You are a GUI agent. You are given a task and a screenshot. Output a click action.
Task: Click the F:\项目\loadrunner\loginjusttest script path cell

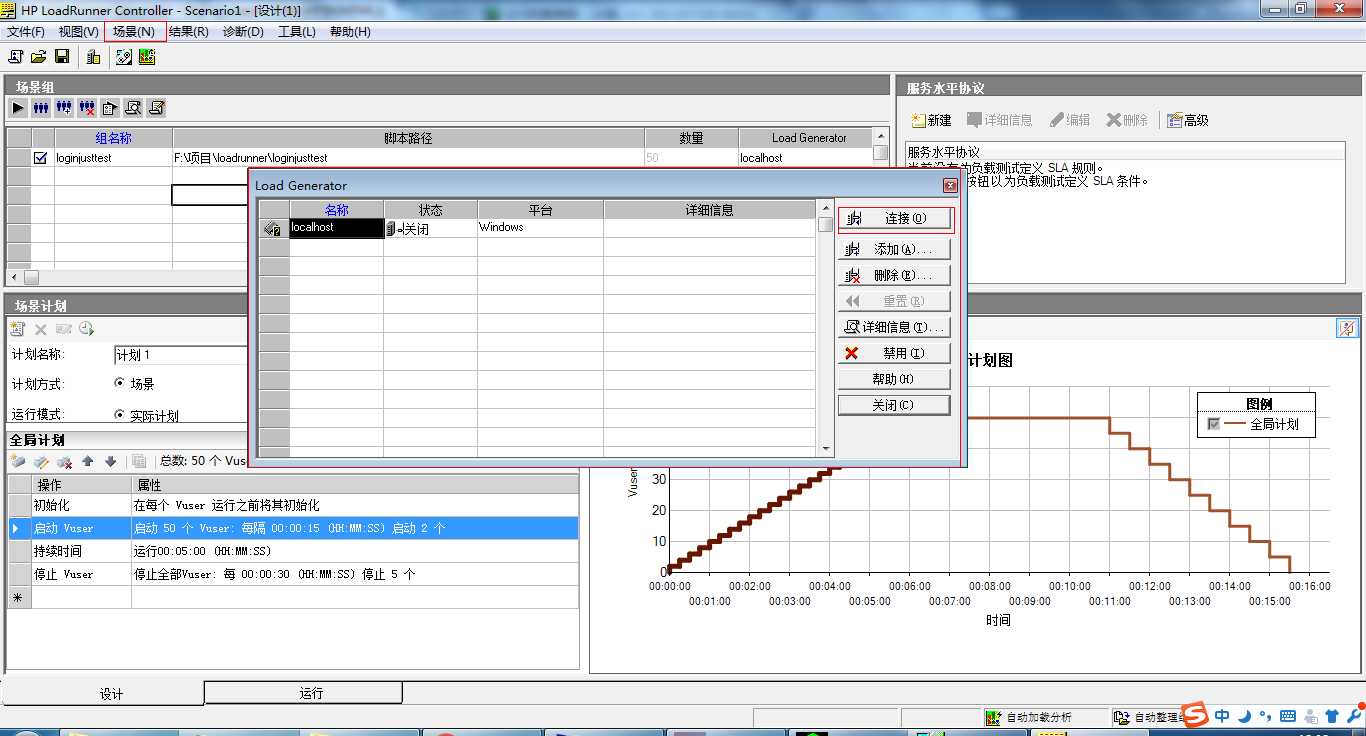(408, 158)
